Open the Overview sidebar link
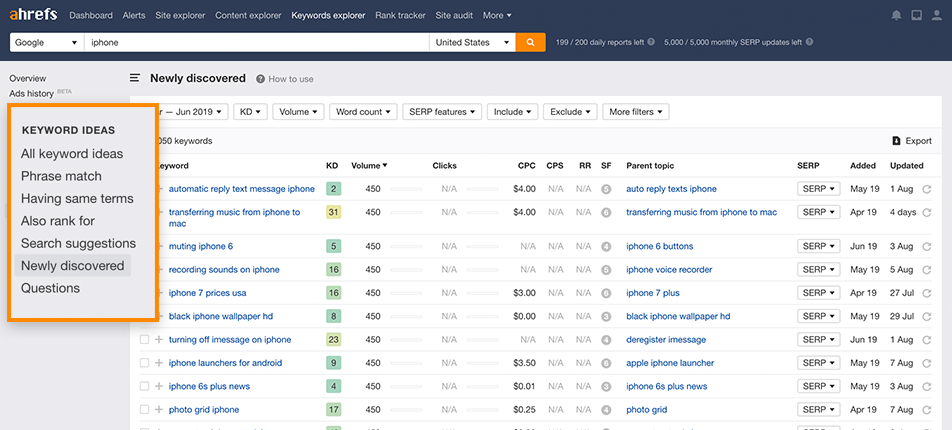This screenshot has height=430, width=952. (x=27, y=78)
